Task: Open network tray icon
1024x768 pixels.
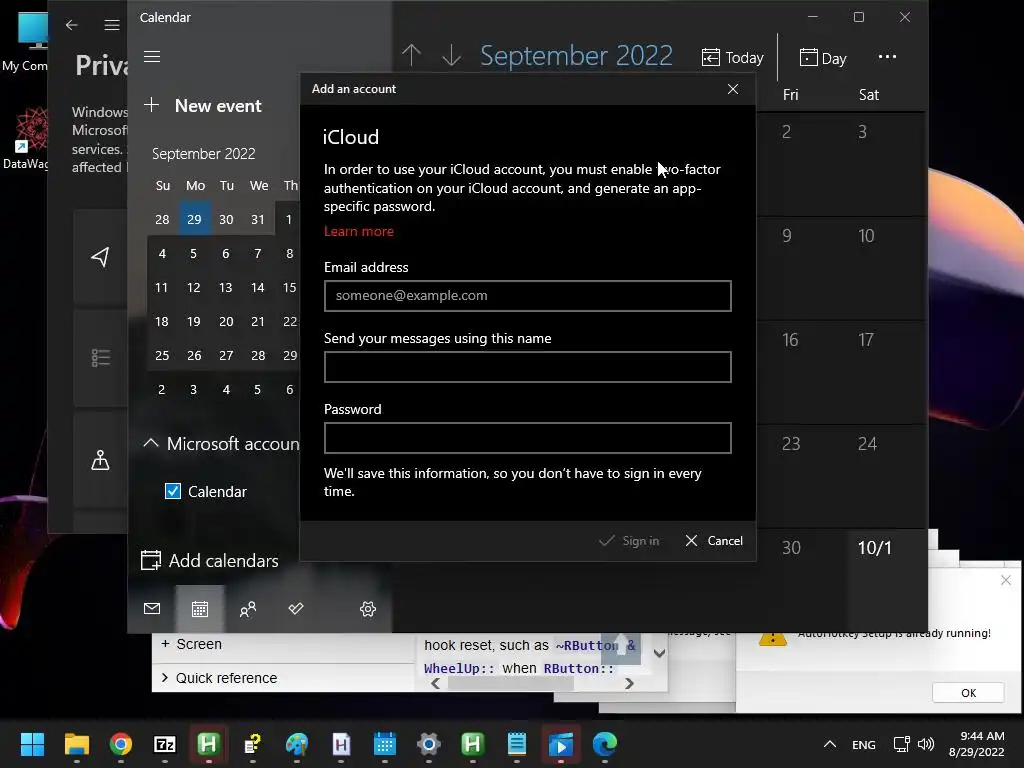Action: 902,744
